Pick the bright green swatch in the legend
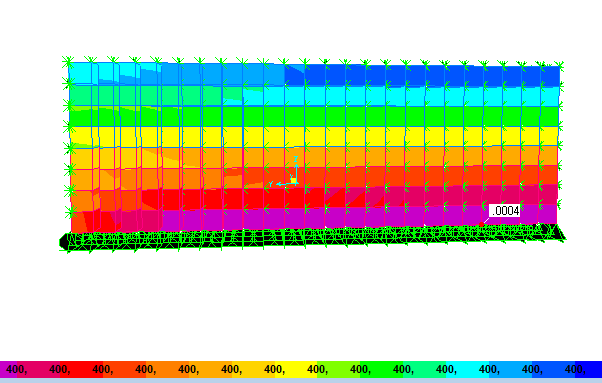The image size is (602, 383). pyautogui.click(x=382, y=369)
